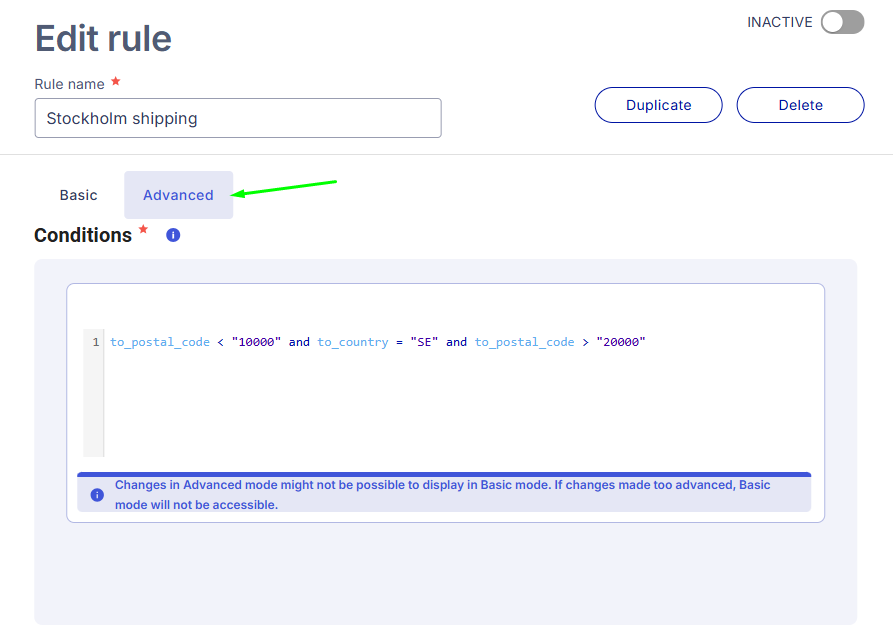
Task: Click the Edit rule page title
Action: pyautogui.click(x=103, y=39)
